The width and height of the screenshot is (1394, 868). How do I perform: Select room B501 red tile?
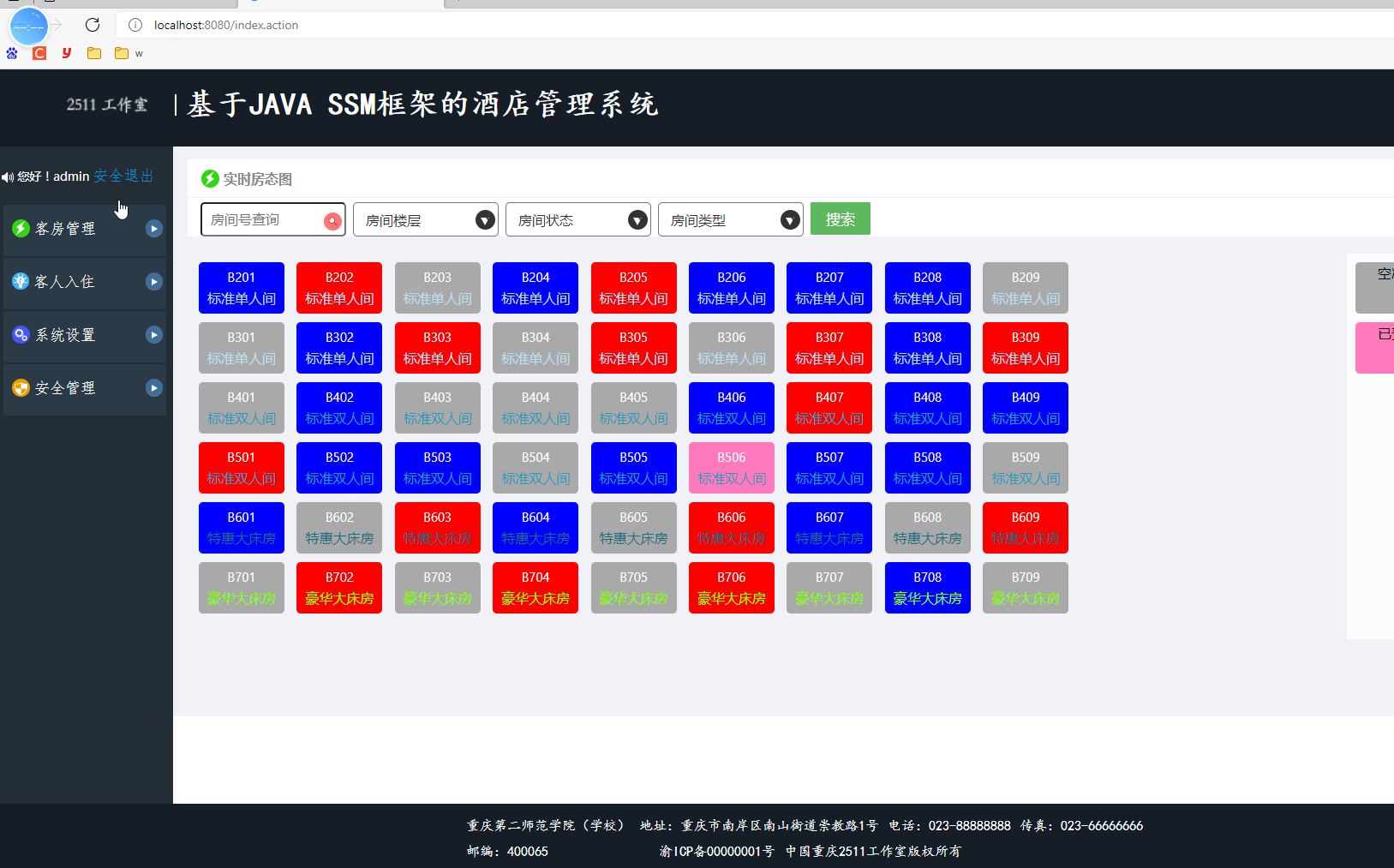pyautogui.click(x=242, y=468)
